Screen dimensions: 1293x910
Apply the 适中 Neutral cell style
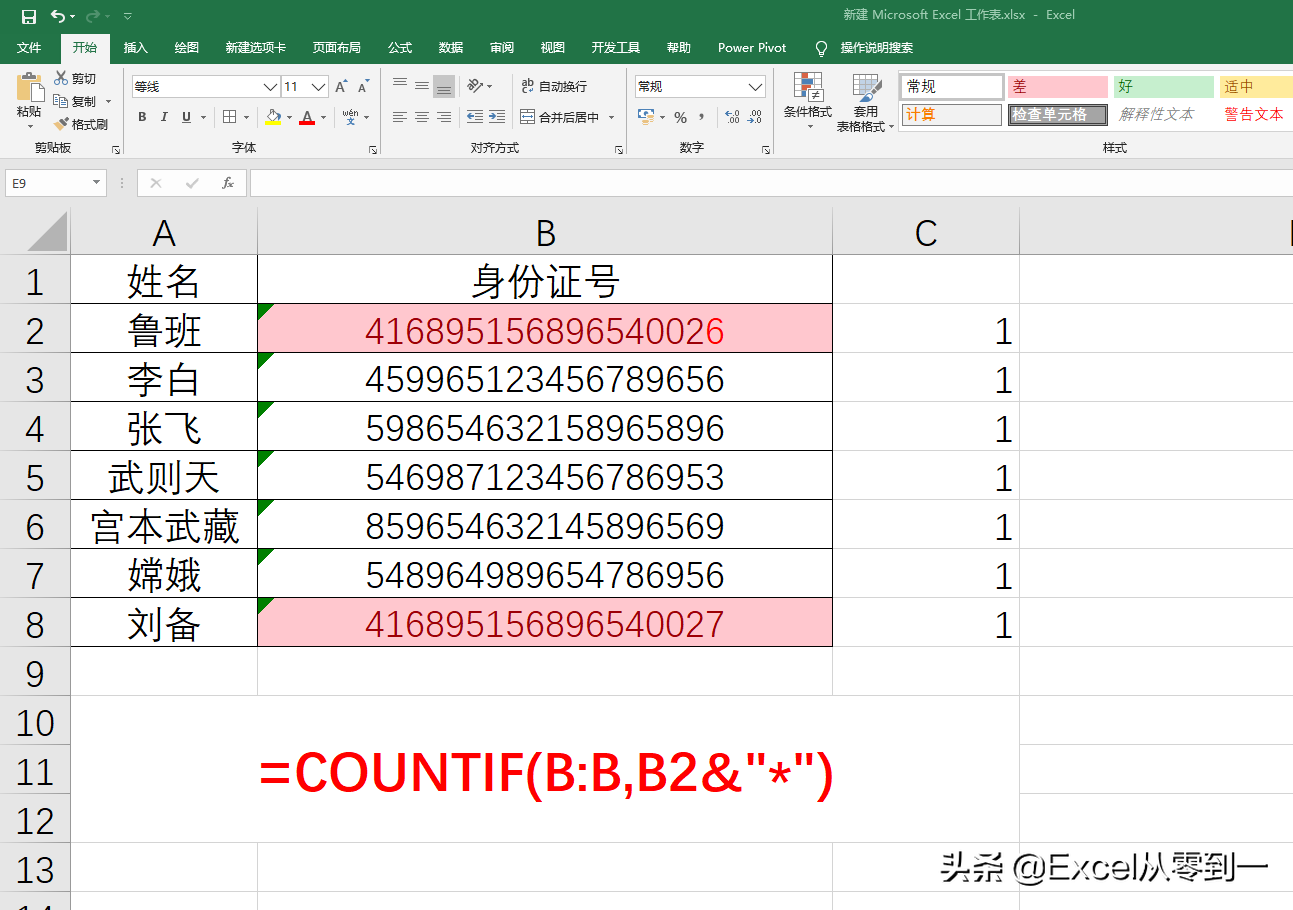1256,87
